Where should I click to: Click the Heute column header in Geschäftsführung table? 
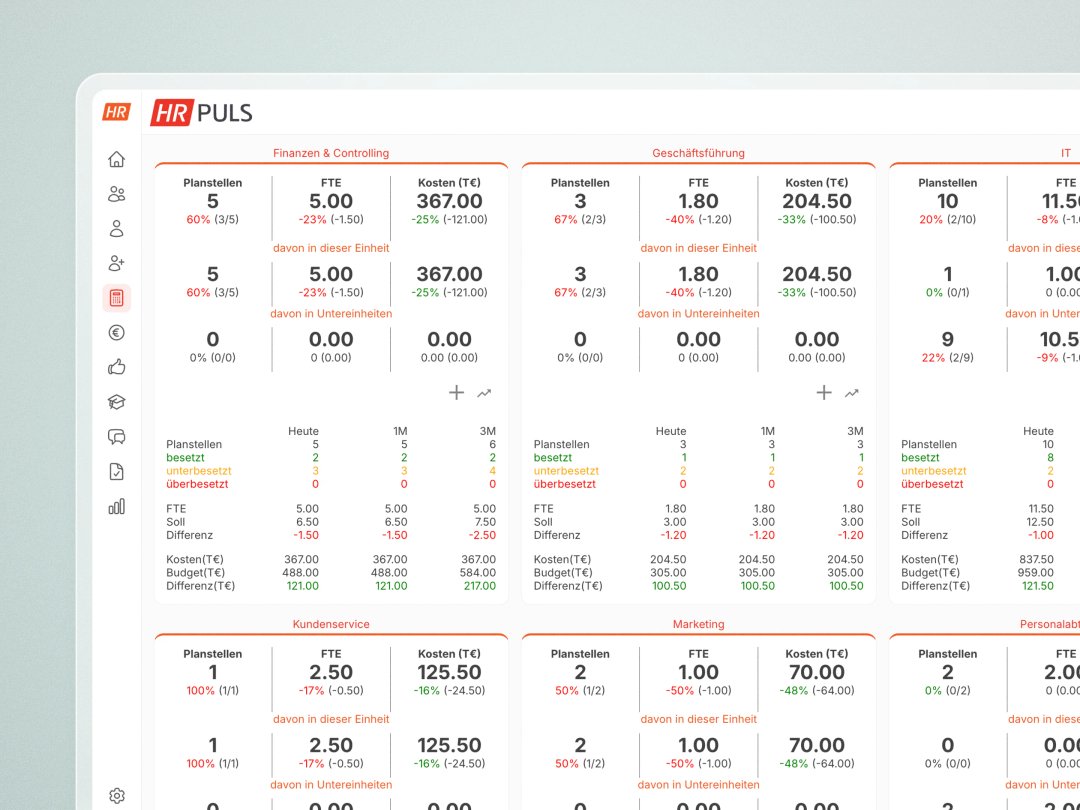click(671, 431)
